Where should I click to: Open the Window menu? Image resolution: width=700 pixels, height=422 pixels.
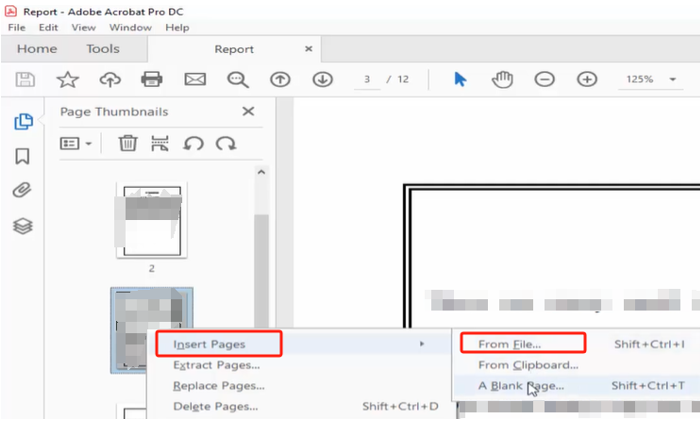point(130,28)
